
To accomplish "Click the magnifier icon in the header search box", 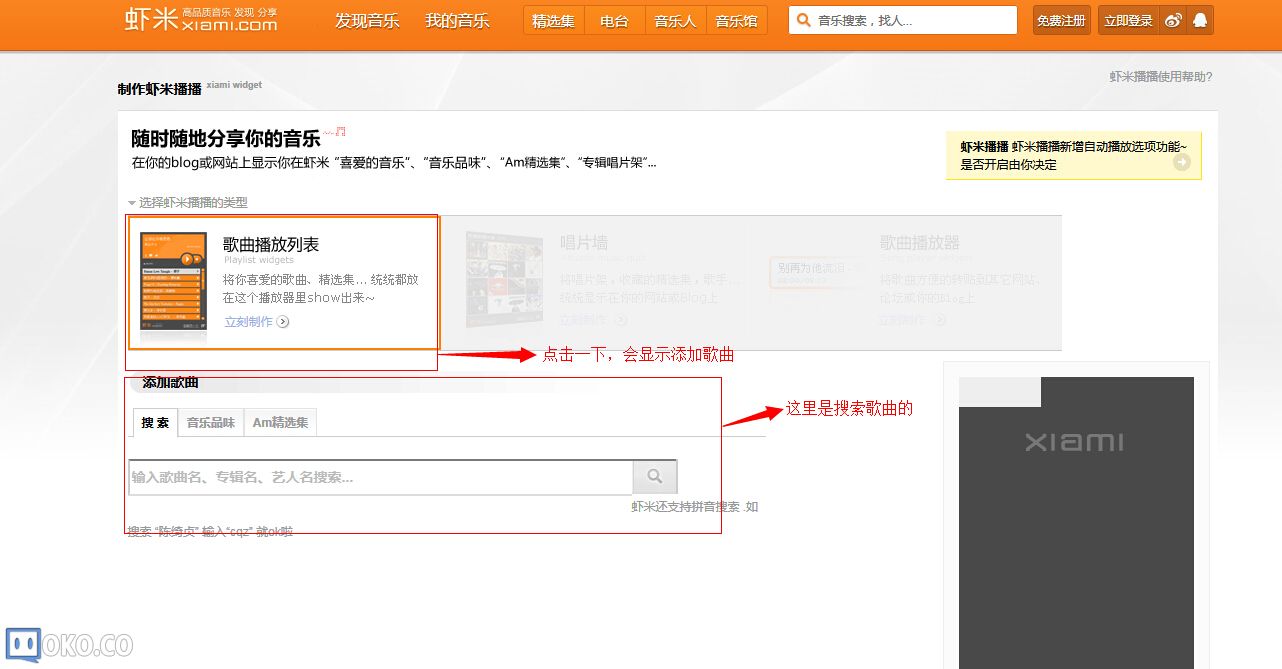I will coord(803,20).
